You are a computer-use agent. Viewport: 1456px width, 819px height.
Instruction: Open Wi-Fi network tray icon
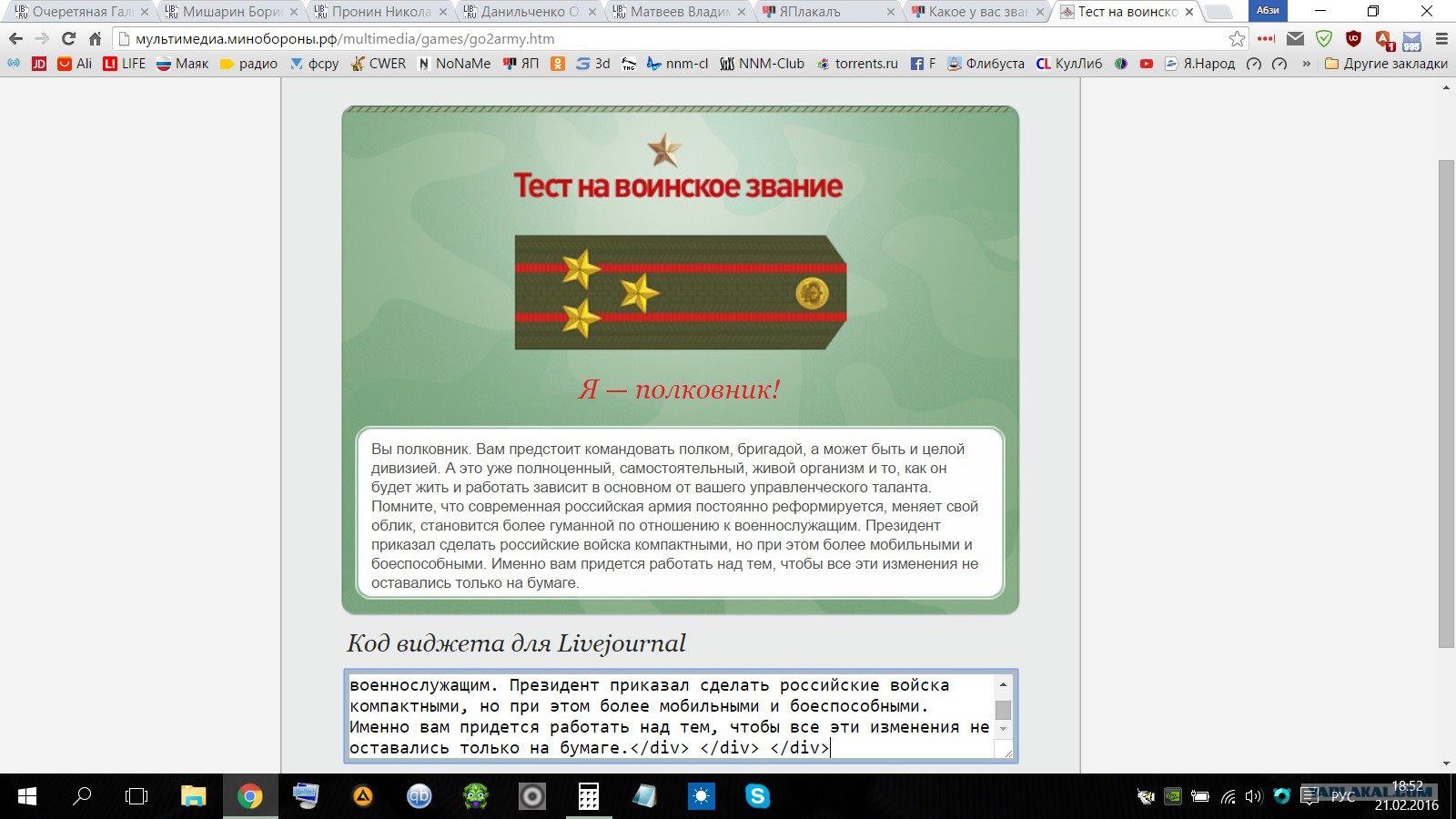(x=1228, y=796)
